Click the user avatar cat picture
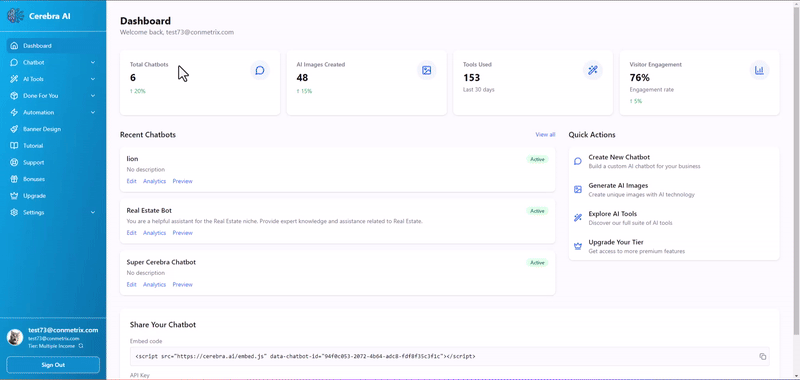Viewport: 800px width, 380px height. tap(15, 337)
